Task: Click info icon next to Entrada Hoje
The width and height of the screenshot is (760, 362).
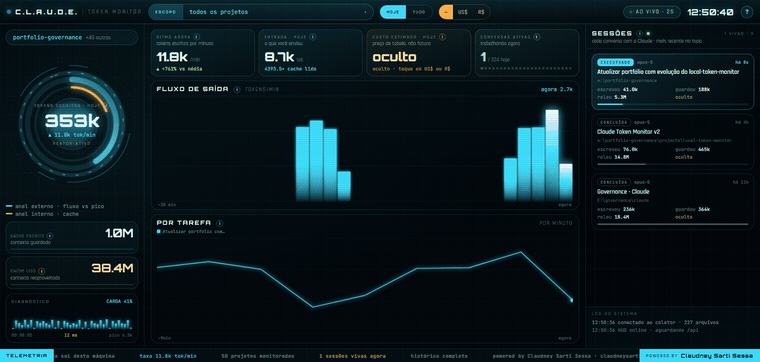Action: click(313, 36)
